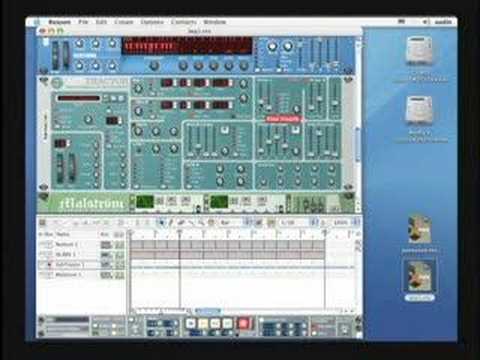Select the second hard drive desktop icon
This screenshot has width=480, height=360.
point(419,110)
